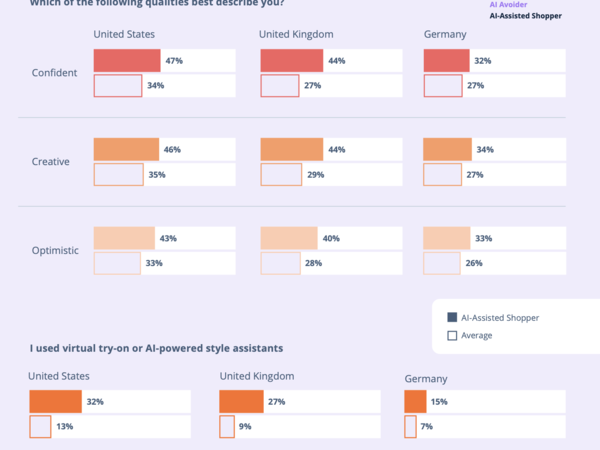The image size is (600, 450).
Task: Click the Germany Creative 34% bar
Action: tap(447, 150)
